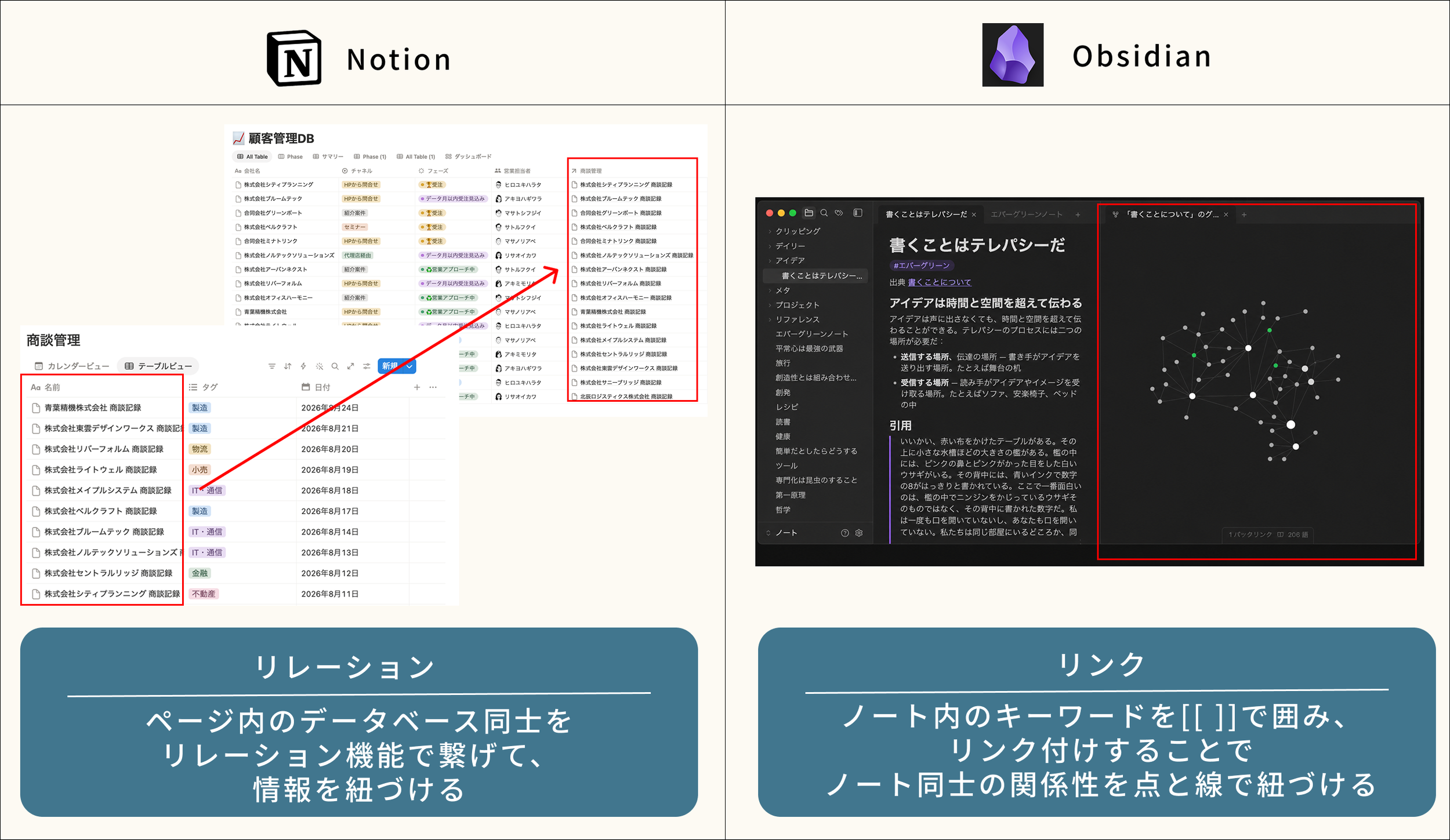Click the 新規 button in 商談管理
The width and height of the screenshot is (1450, 840).
click(391, 366)
